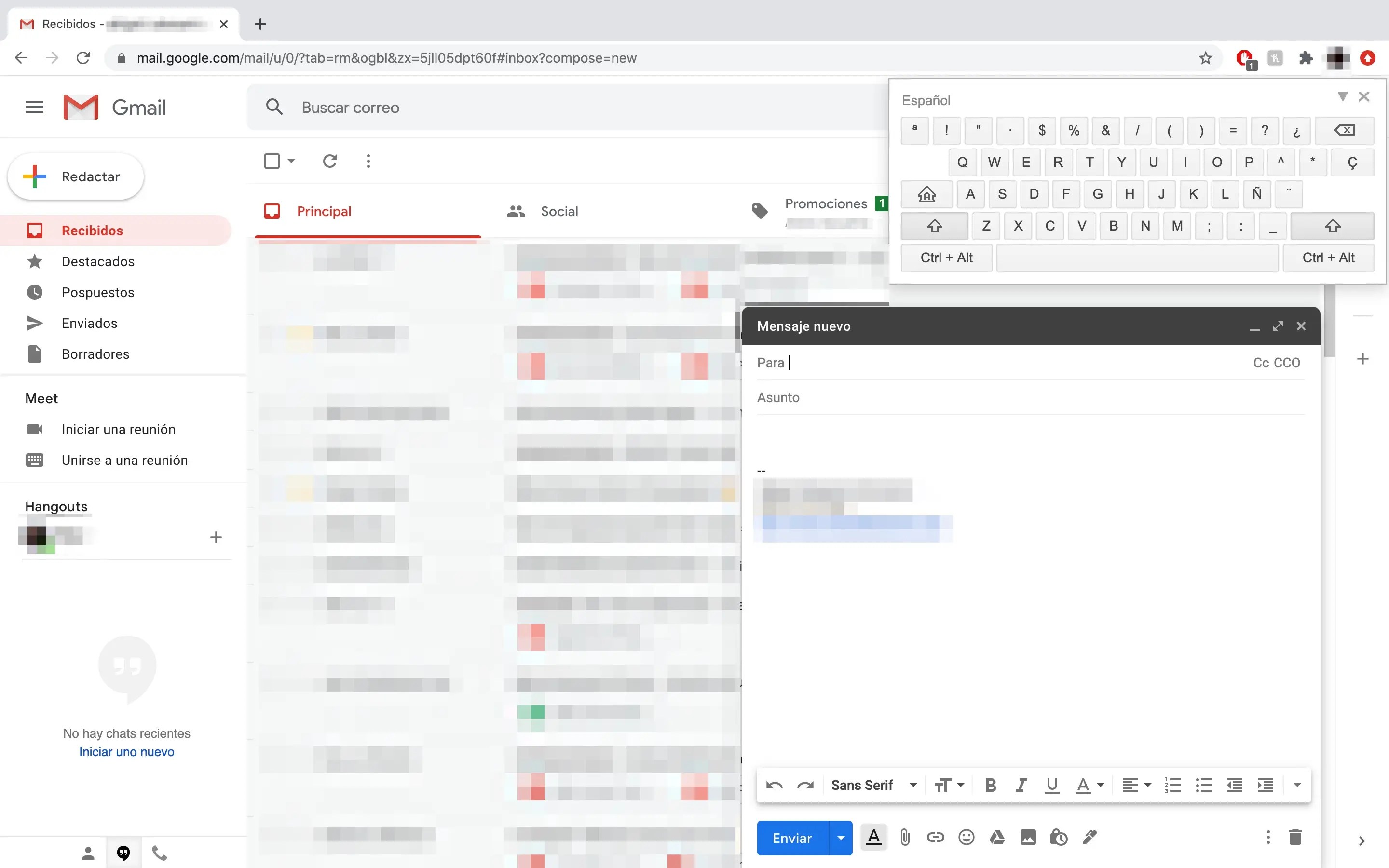Open the send options arrow beside Enviar
1389x868 pixels.
point(841,838)
